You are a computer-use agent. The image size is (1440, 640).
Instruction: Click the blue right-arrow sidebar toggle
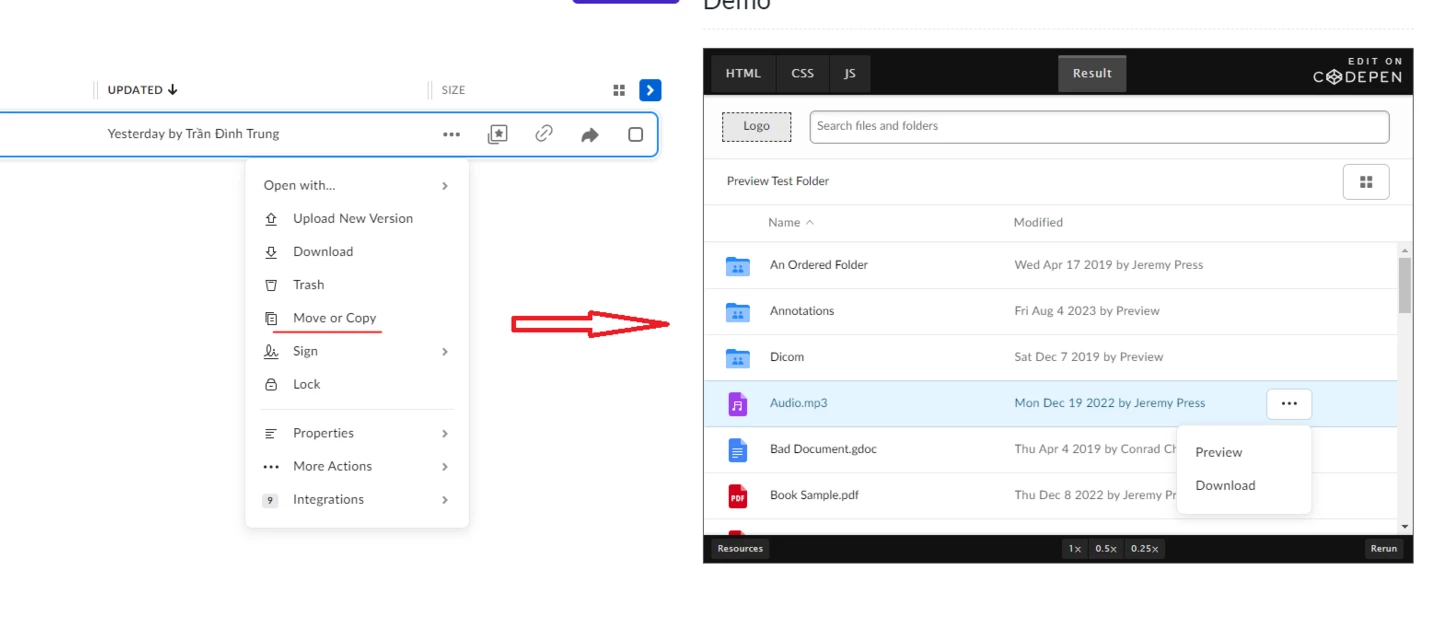point(650,90)
